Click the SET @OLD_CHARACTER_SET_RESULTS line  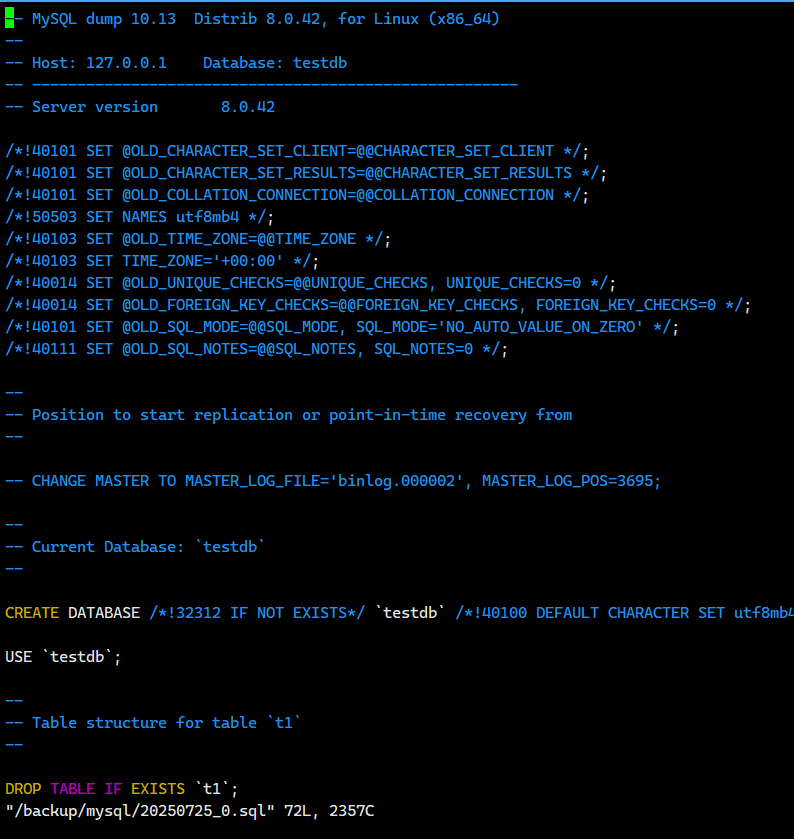point(306,173)
